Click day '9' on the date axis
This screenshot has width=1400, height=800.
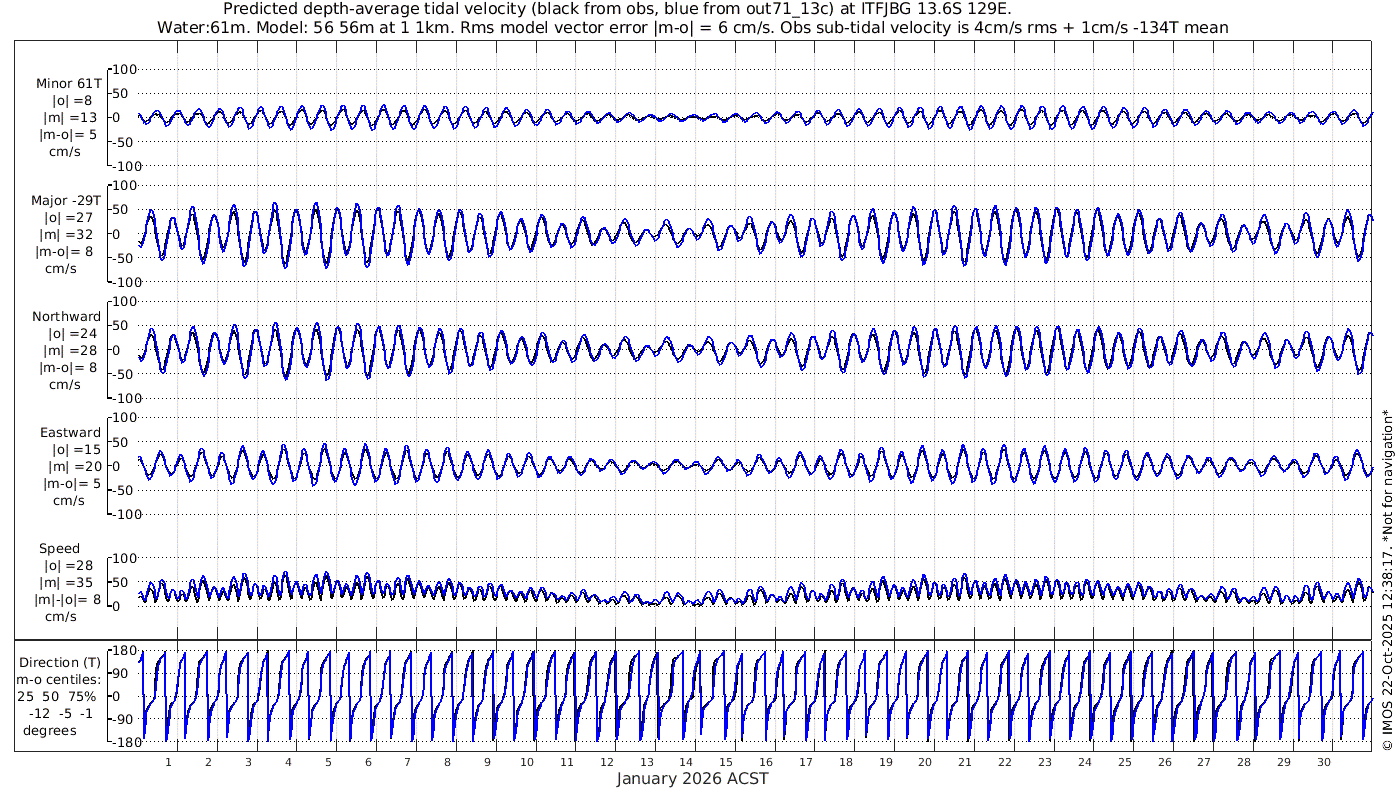pyautogui.click(x=487, y=762)
